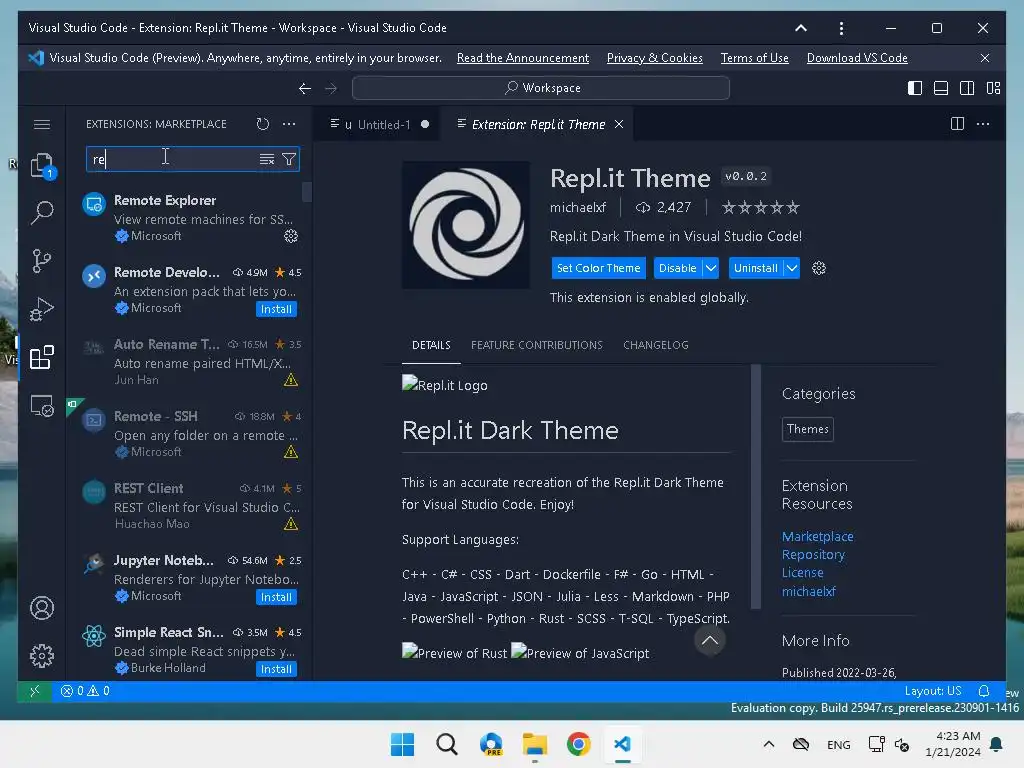This screenshot has width=1024, height=768.
Task: Open the michaelxf resource link under License
Action: (x=808, y=591)
